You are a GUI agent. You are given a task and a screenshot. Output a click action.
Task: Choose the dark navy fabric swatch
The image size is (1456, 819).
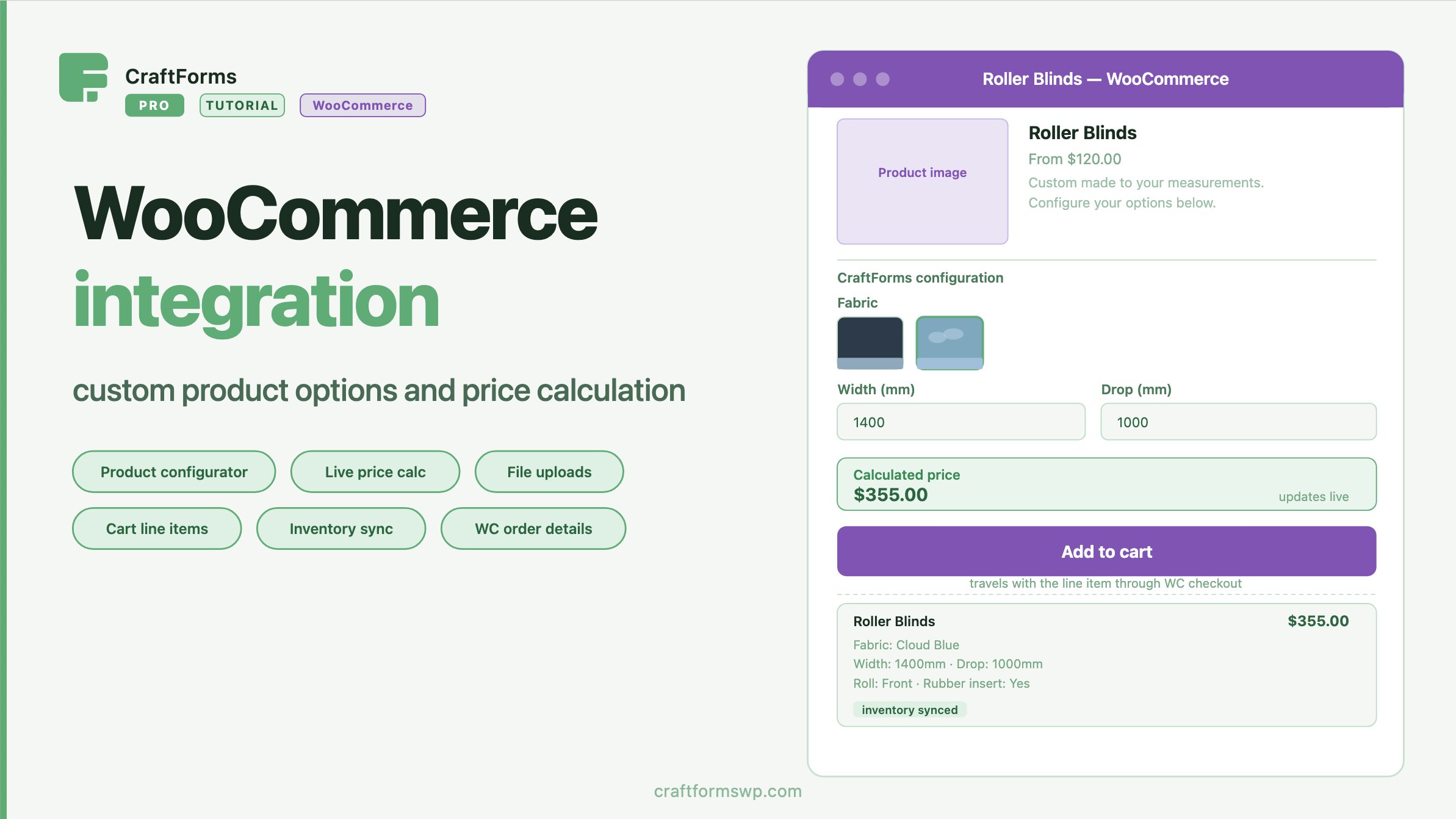click(x=870, y=343)
